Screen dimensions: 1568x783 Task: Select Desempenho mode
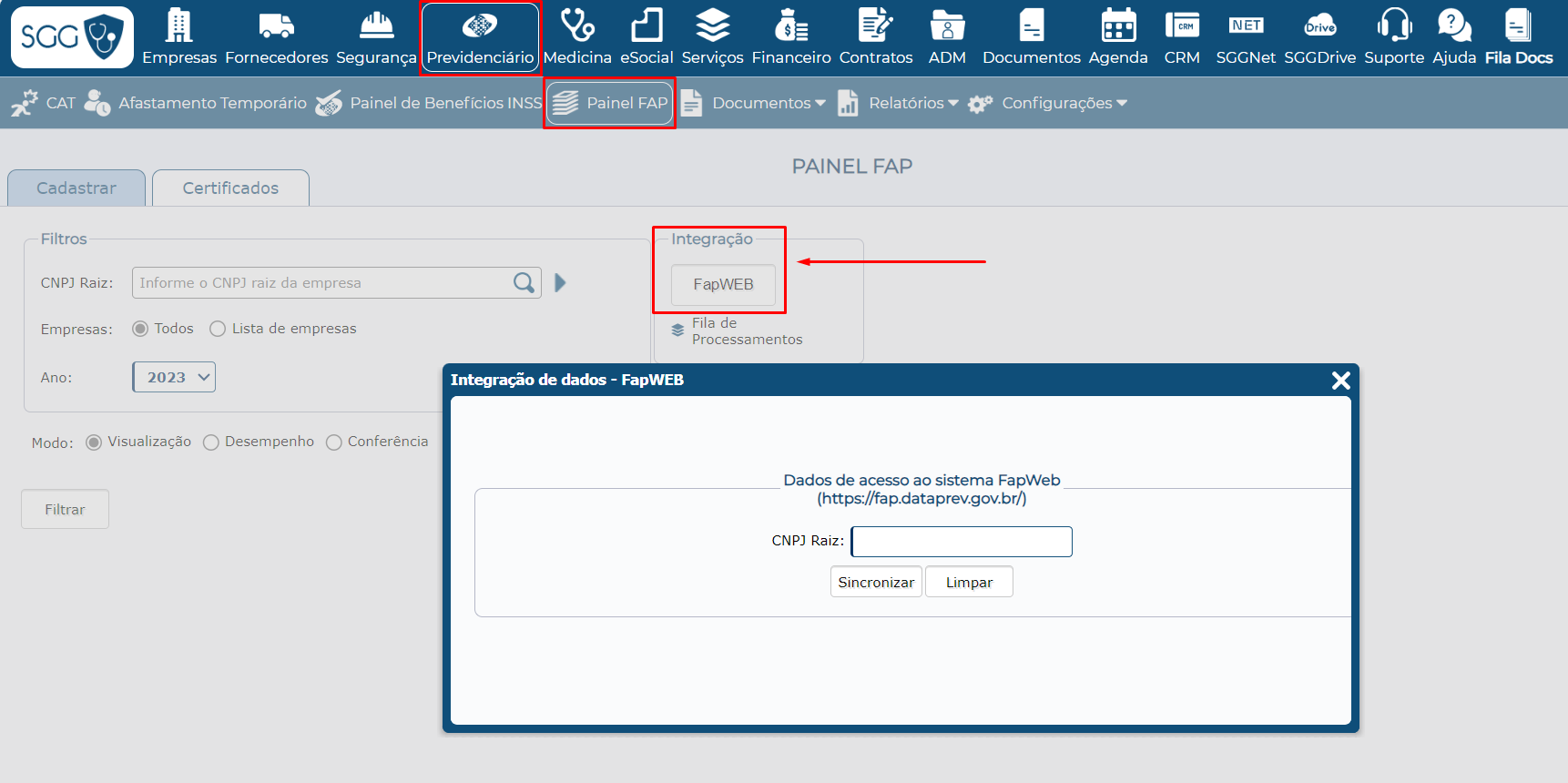coord(211,442)
